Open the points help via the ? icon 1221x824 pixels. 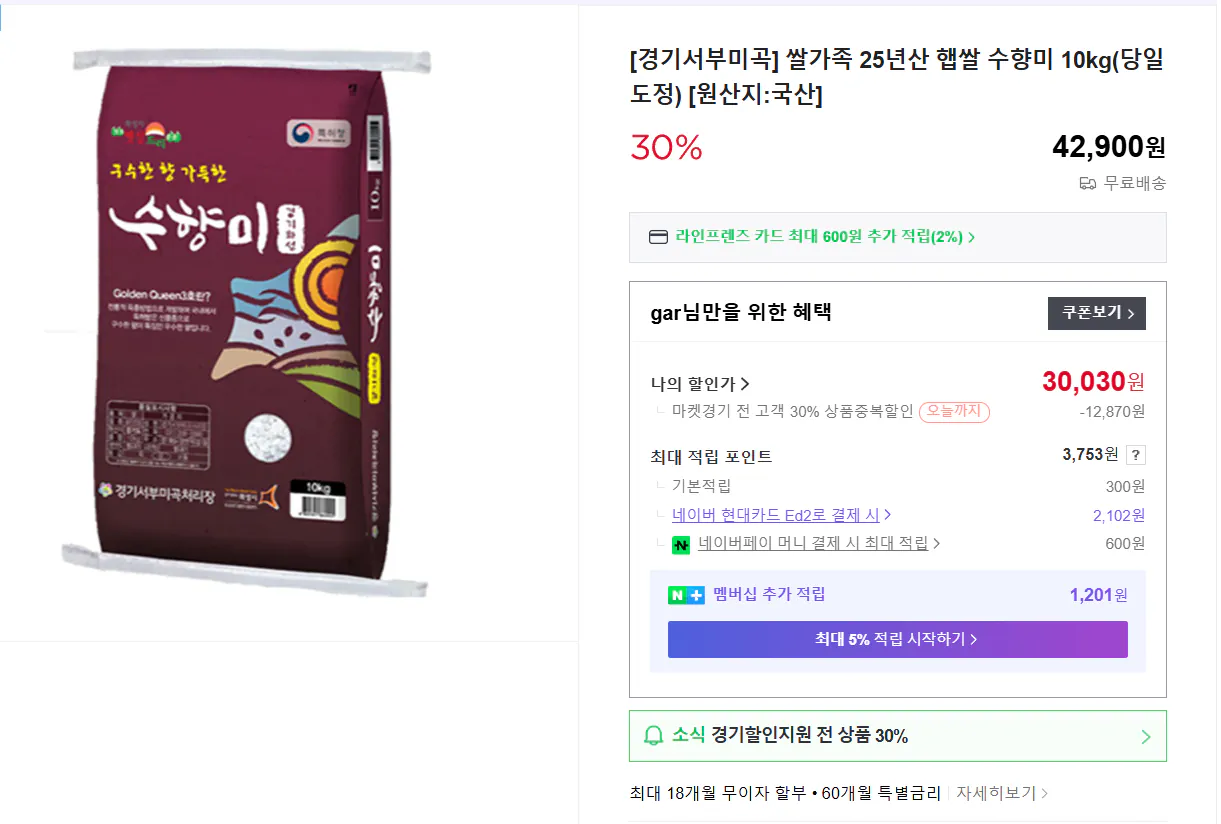(x=1135, y=454)
